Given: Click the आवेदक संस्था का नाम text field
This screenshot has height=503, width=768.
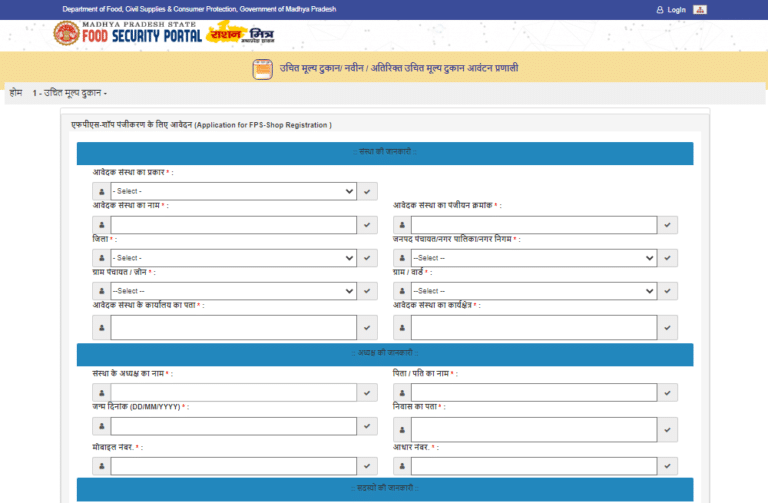Looking at the screenshot, I should click(234, 225).
